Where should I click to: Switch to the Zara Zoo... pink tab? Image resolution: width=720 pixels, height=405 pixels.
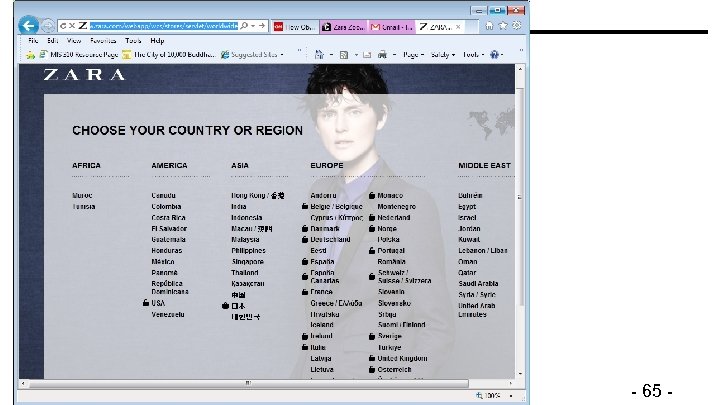344,27
